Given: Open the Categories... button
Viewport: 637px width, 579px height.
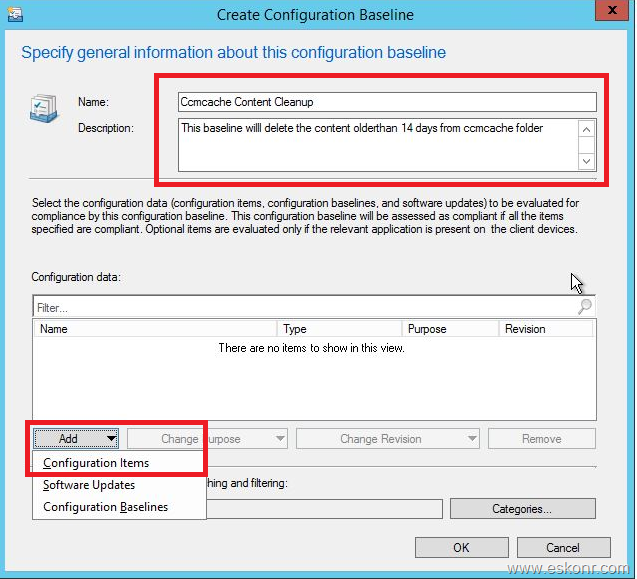Looking at the screenshot, I should click(x=522, y=509).
